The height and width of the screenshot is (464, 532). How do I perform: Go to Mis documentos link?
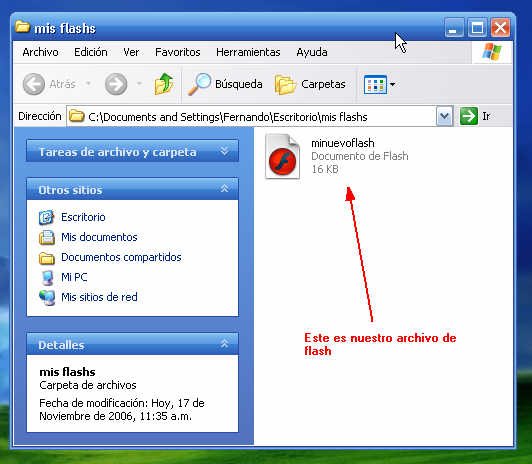click(x=99, y=237)
